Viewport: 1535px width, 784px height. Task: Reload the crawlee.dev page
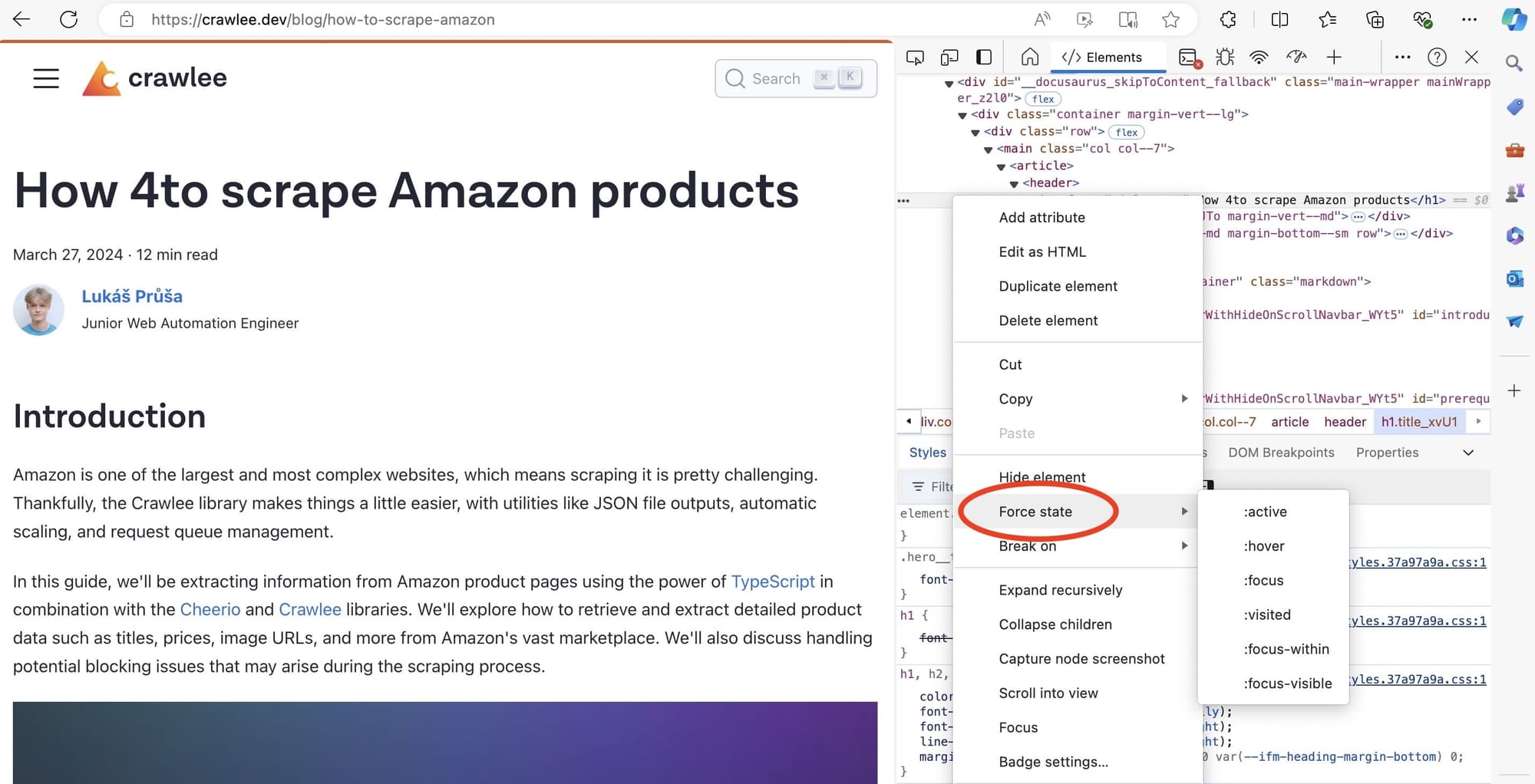69,19
